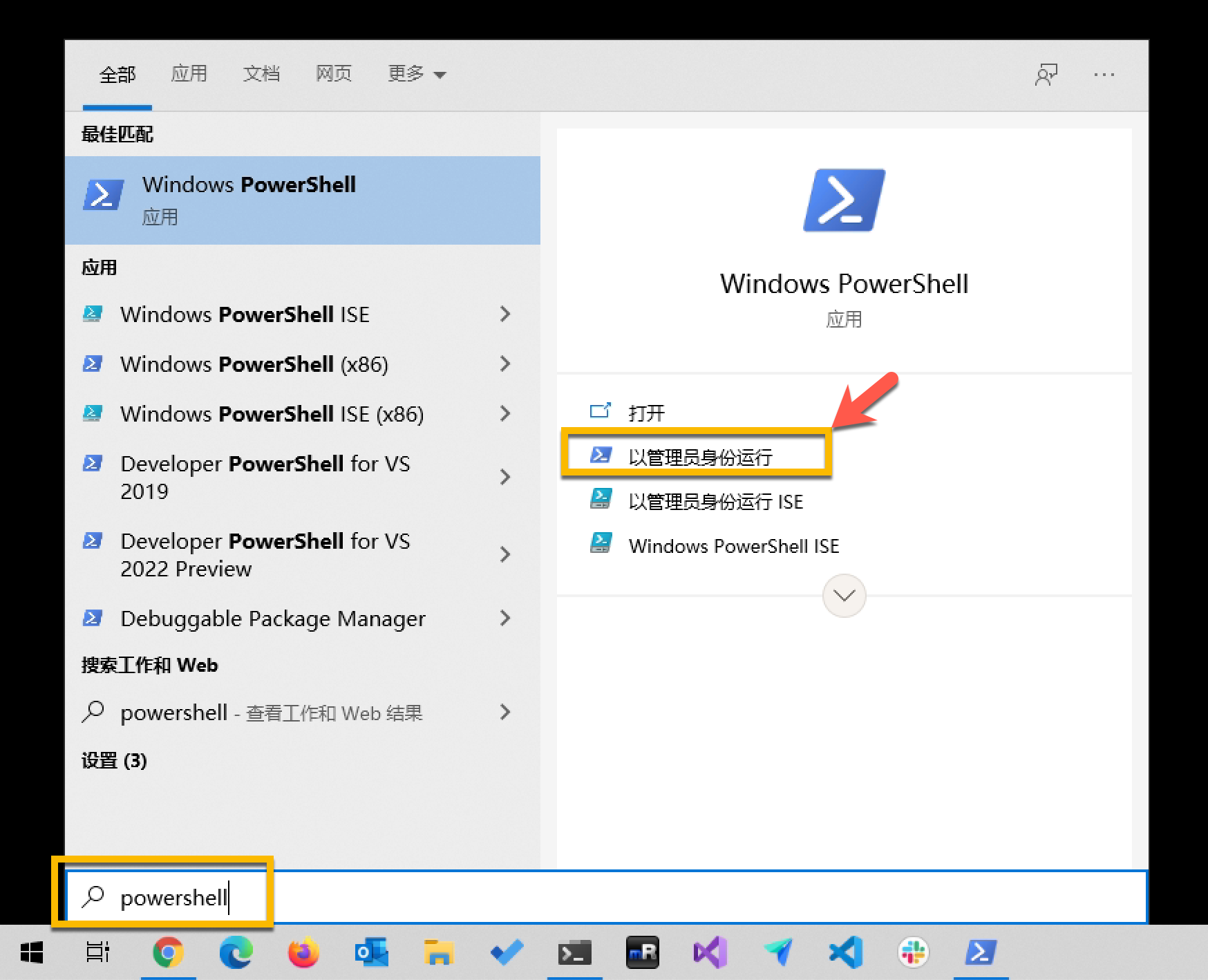Open Slack from the taskbar
This screenshot has height=980, width=1208.
pyautogui.click(x=913, y=953)
